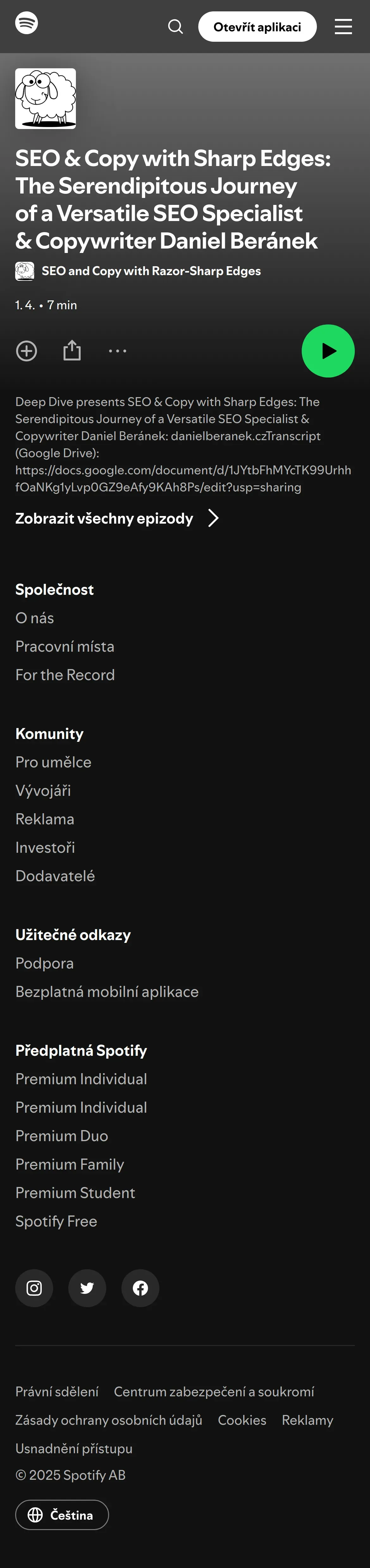The width and height of the screenshot is (370, 1568).
Task: Open the search magnifier icon
Action: (175, 27)
